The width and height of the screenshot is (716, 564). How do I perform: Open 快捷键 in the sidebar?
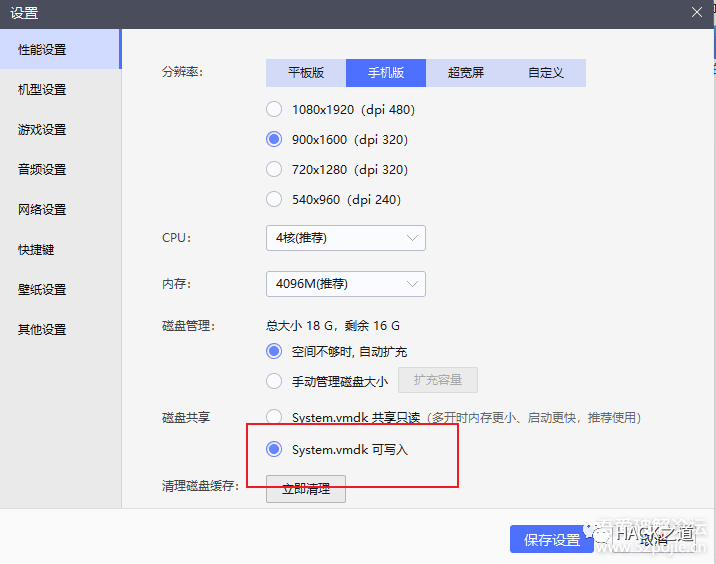pos(60,250)
